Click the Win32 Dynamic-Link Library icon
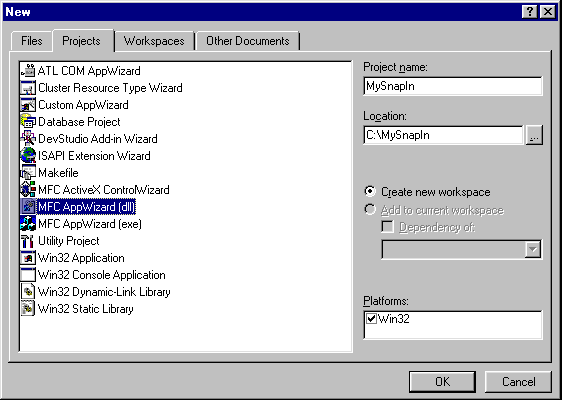 click(28, 292)
